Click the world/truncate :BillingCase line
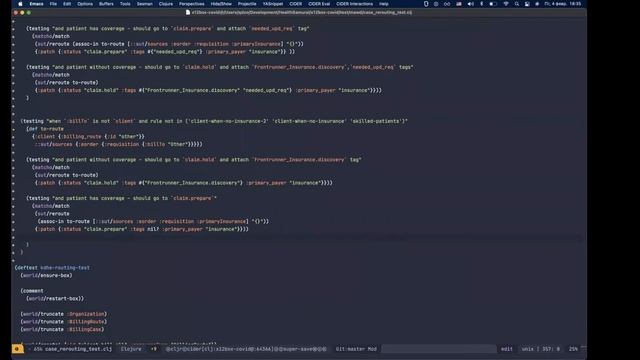 (62, 329)
